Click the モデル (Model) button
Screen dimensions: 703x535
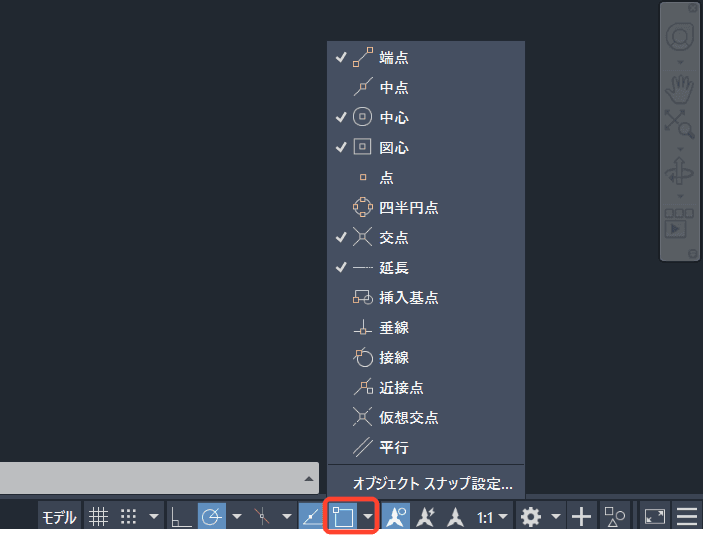pos(58,517)
